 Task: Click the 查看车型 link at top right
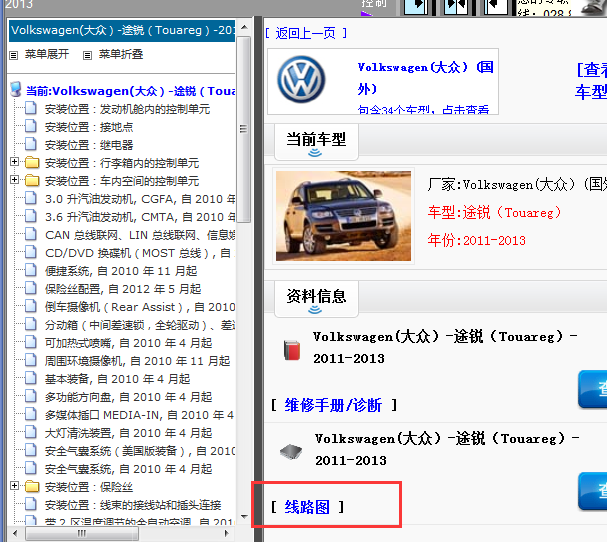pyautogui.click(x=591, y=81)
